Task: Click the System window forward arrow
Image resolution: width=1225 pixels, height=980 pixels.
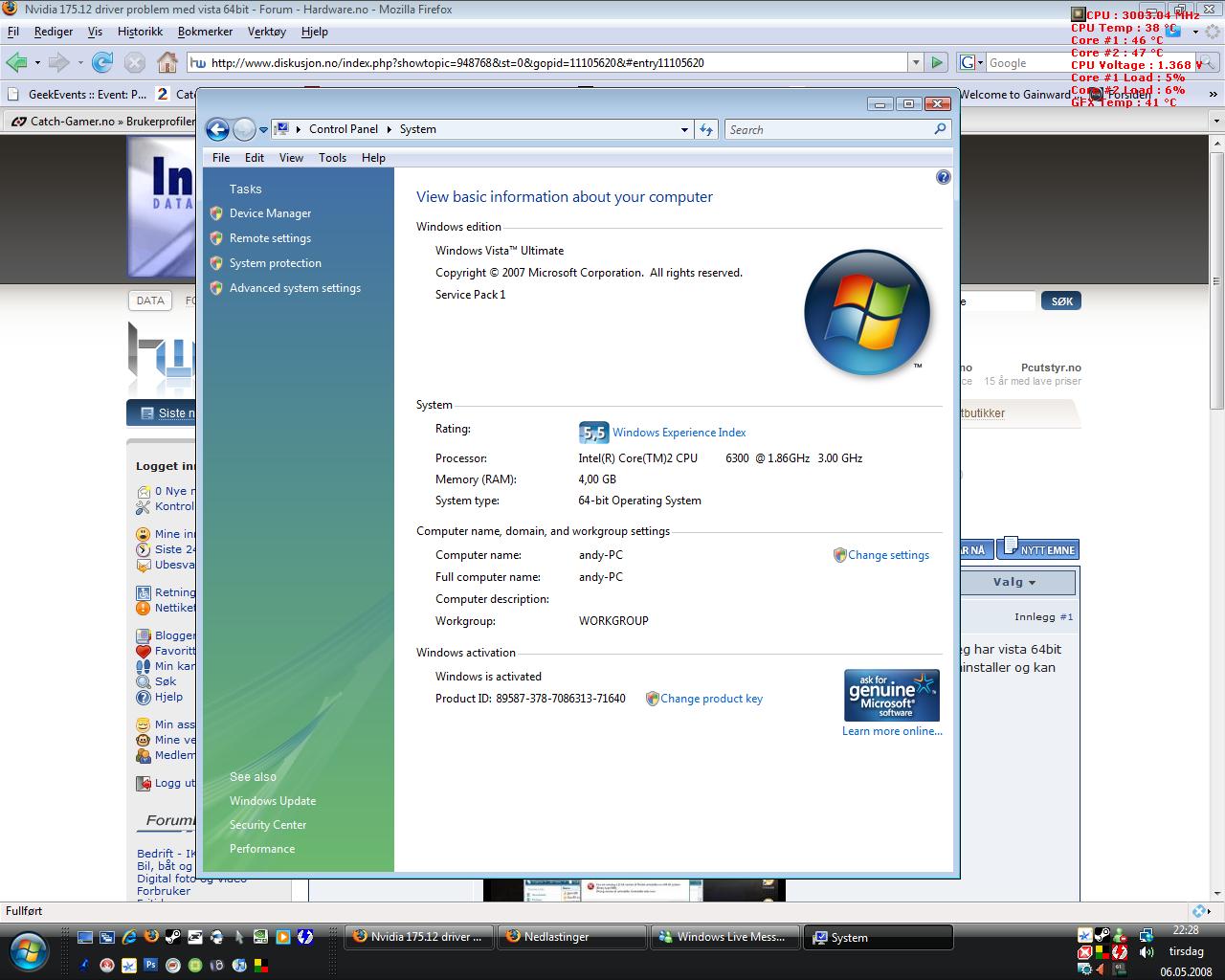Action: [x=244, y=129]
